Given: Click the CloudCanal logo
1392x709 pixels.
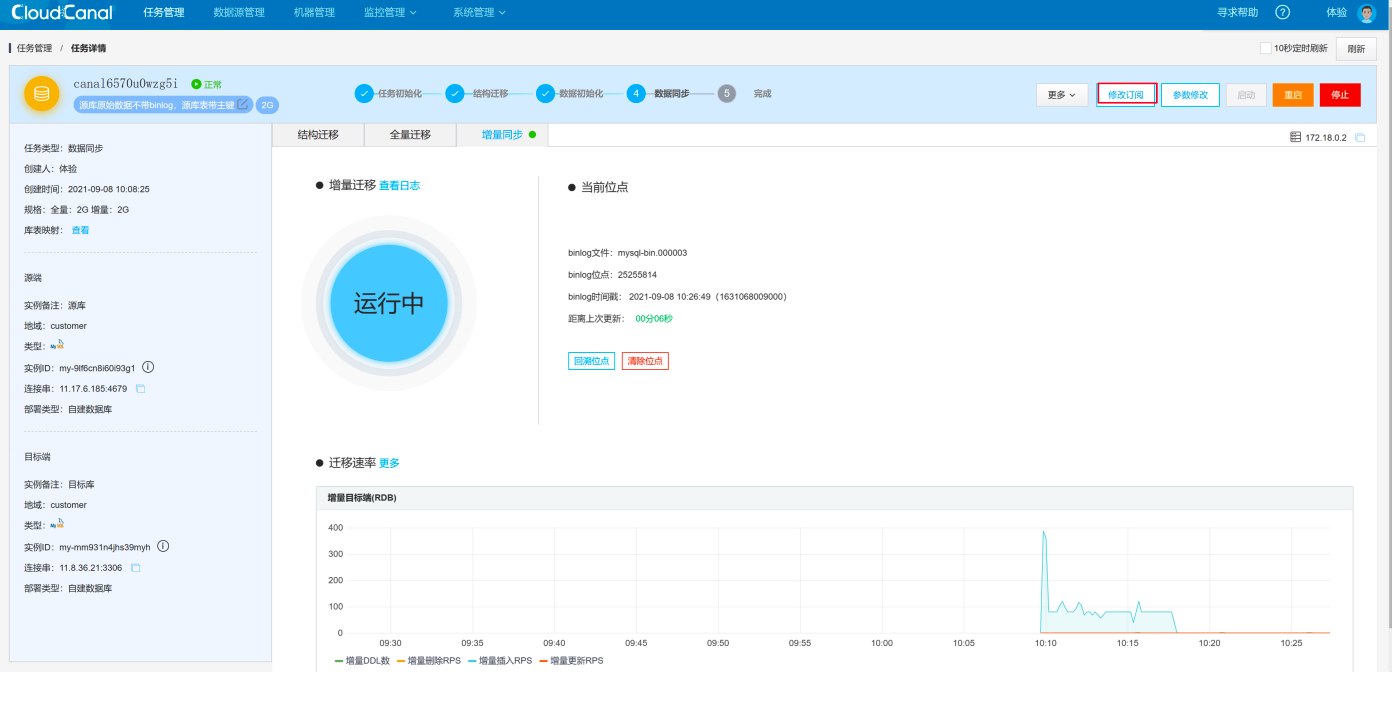Looking at the screenshot, I should [x=63, y=12].
